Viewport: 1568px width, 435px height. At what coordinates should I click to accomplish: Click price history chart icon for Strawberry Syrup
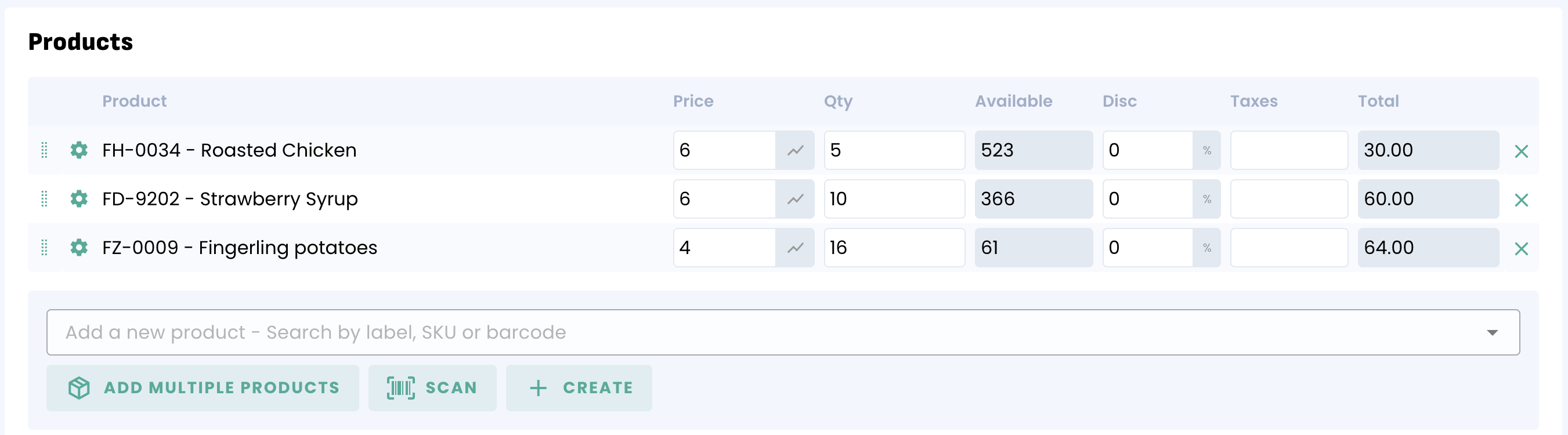[x=795, y=199]
